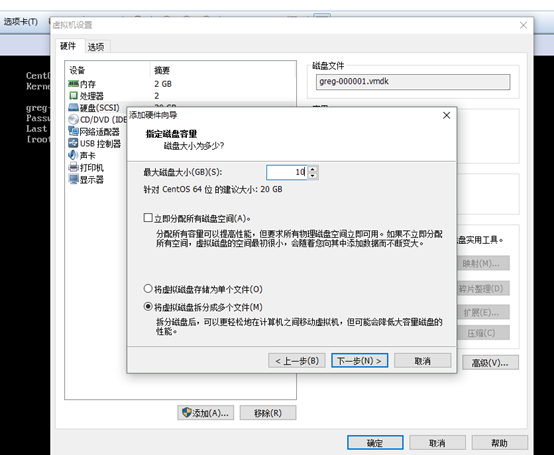The height and width of the screenshot is (455, 554).
Task: Choose split virtual disk into multiple files
Action: point(148,306)
